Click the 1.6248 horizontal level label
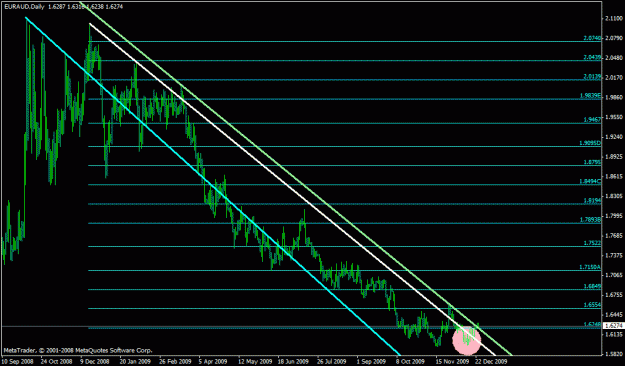 point(592,324)
